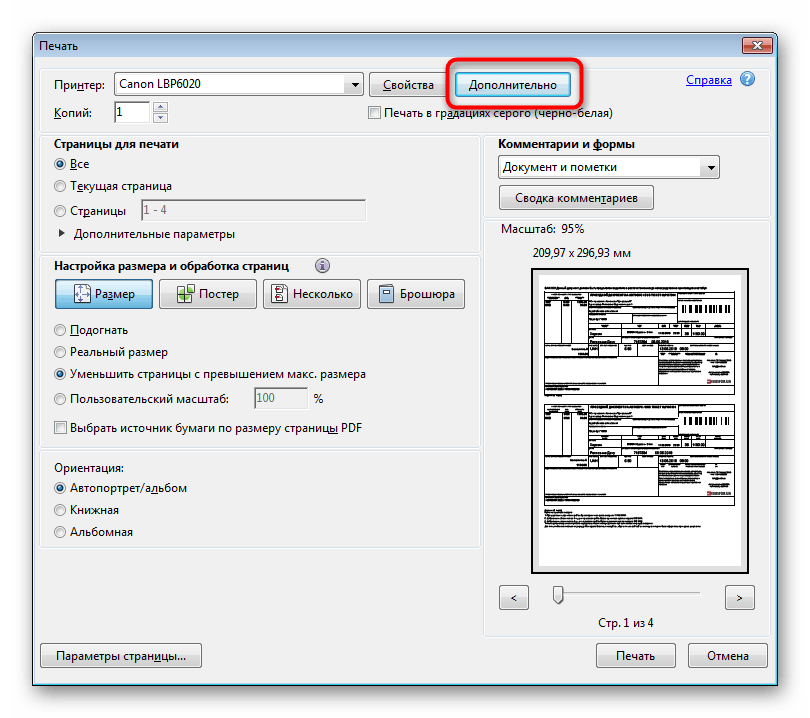Select the Постер printing mode
Viewport: 810px width, 718px height.
207,293
